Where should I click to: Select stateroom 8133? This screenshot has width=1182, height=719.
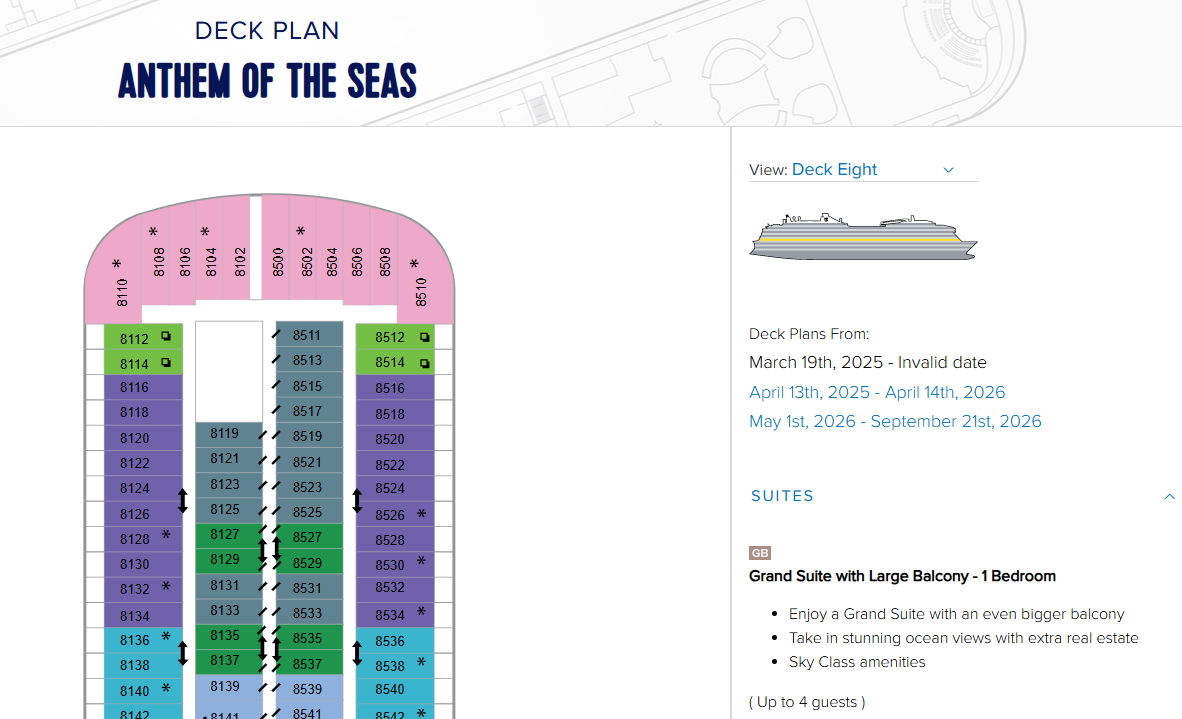(228, 610)
